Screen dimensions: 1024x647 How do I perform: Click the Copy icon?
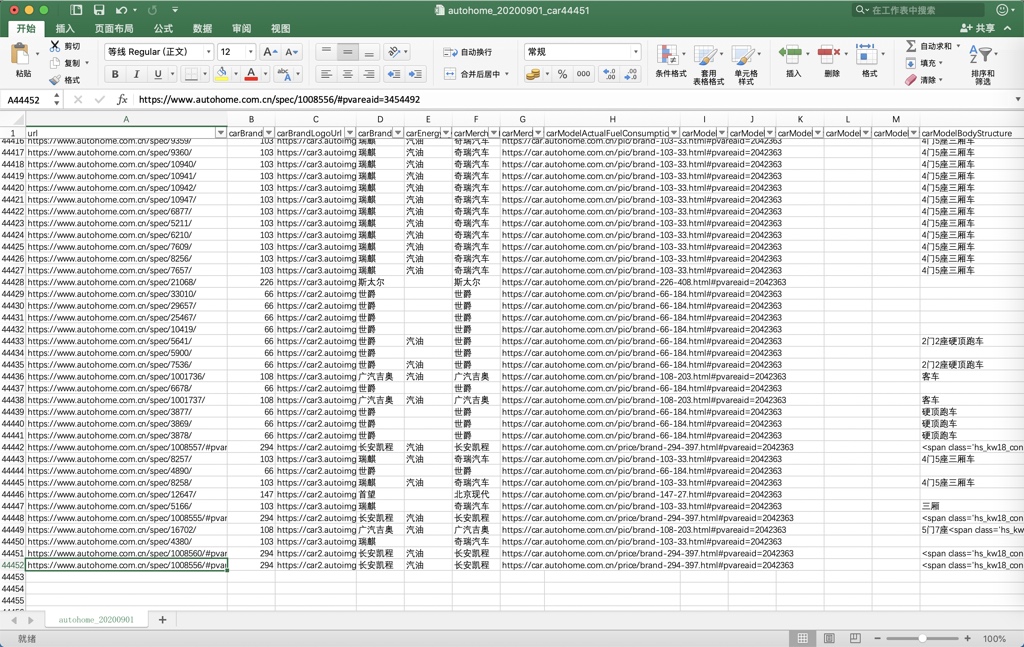click(55, 63)
